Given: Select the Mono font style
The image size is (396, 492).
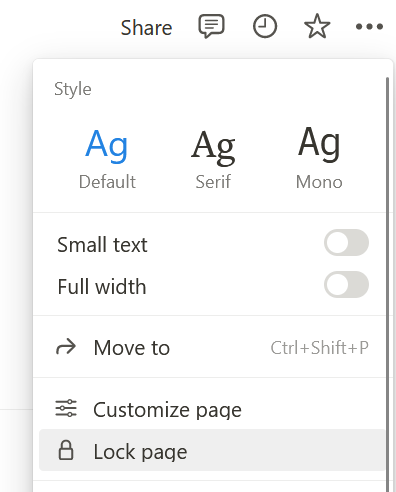Looking at the screenshot, I should [319, 158].
